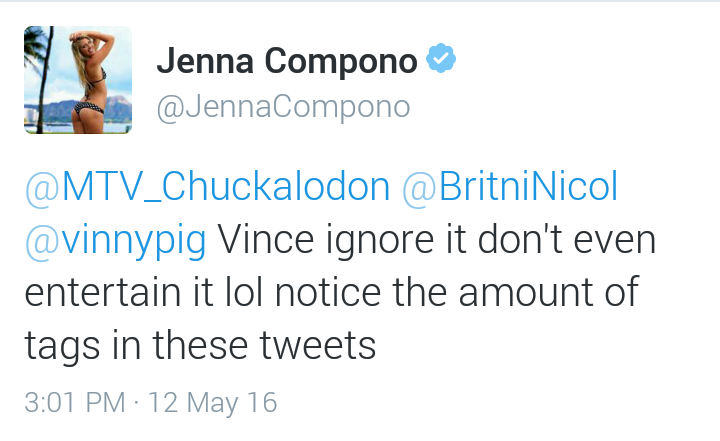Visit the @JennaCompono handle
The height and width of the screenshot is (441, 720).
[x=283, y=107]
